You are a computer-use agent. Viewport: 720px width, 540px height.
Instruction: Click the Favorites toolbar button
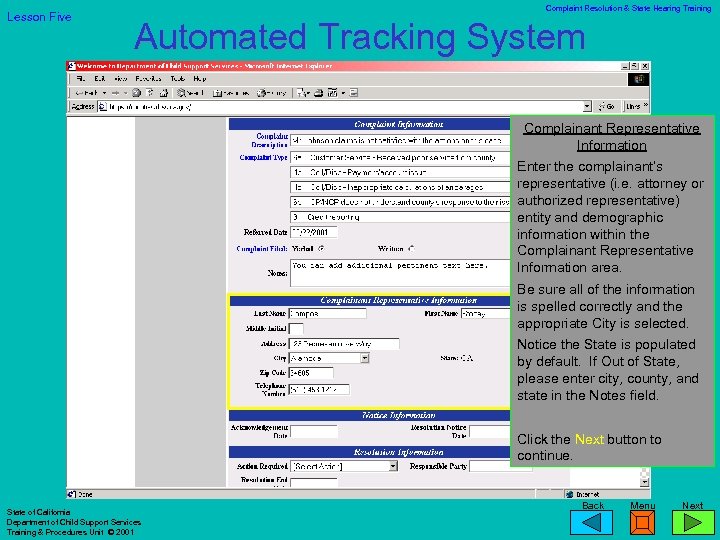pyautogui.click(x=231, y=93)
